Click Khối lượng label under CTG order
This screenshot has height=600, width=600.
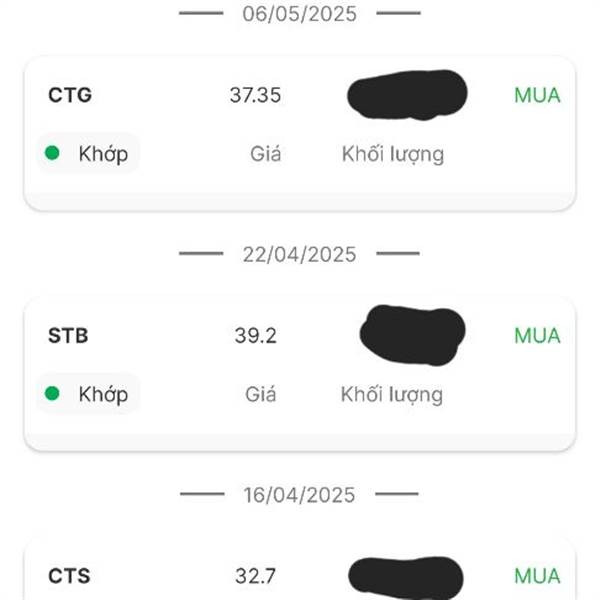[393, 155]
